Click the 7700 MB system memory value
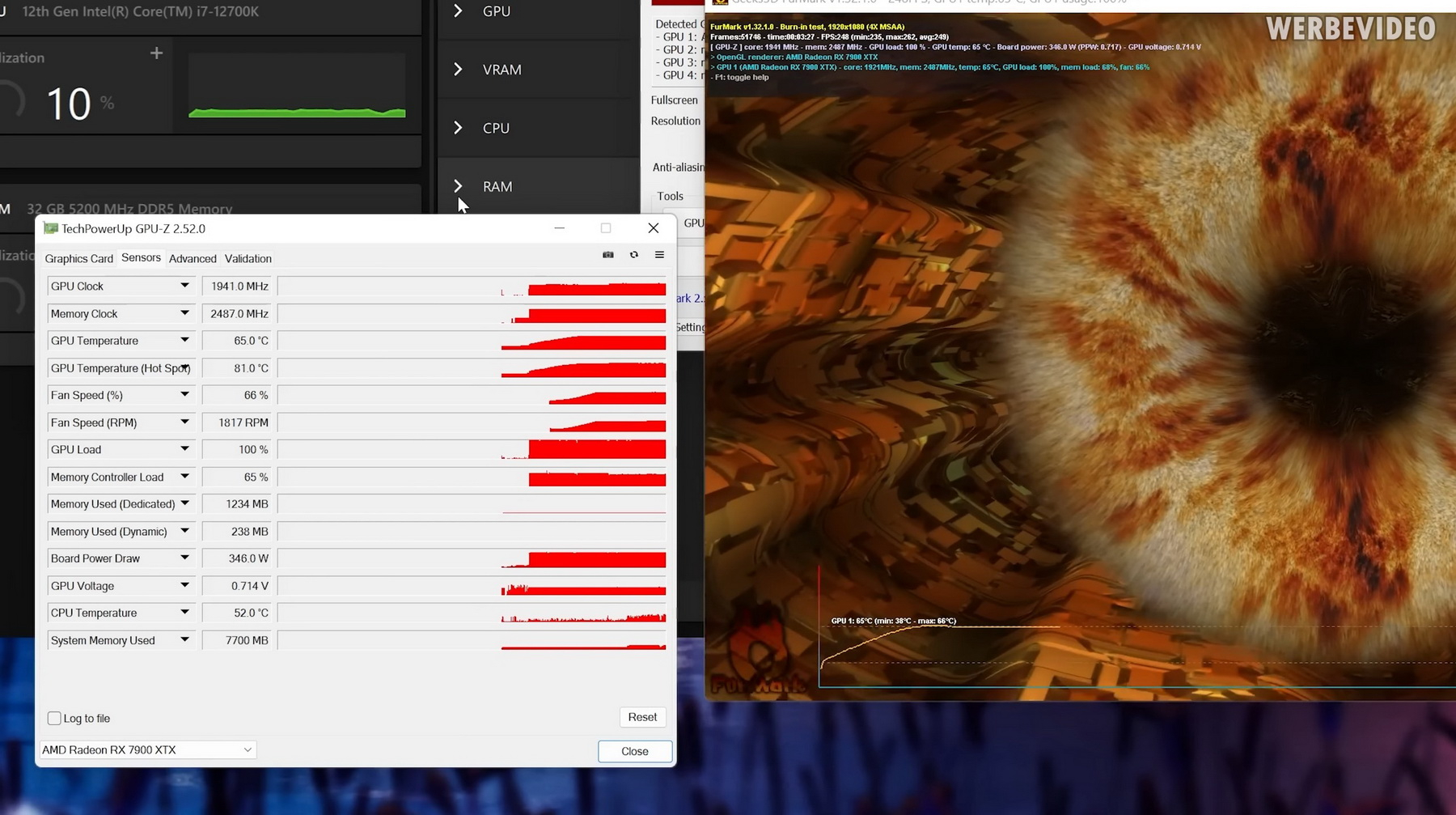1456x815 pixels. [x=236, y=640]
